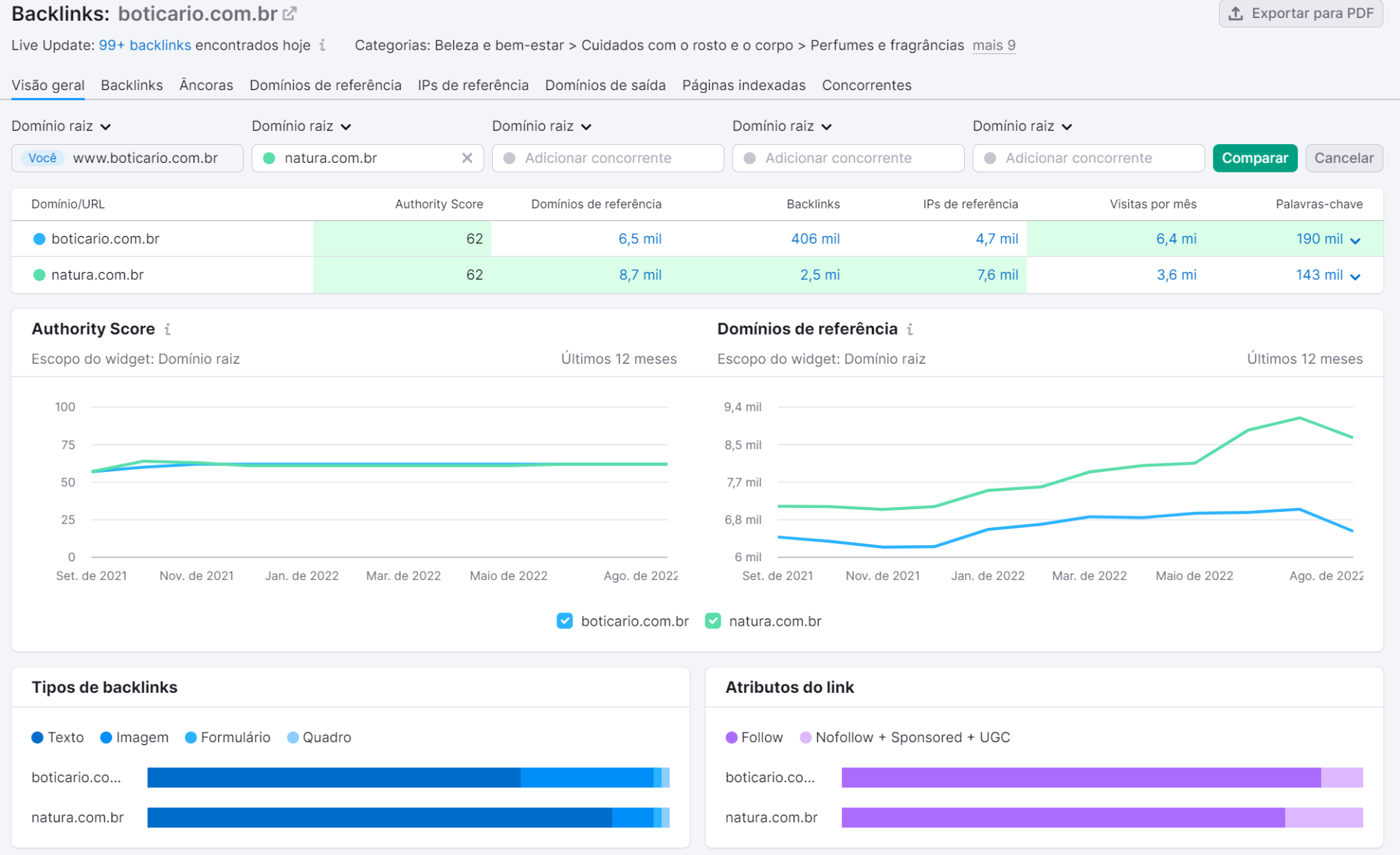Switch to Backlinks tab
The height and width of the screenshot is (855, 1400).
(132, 85)
